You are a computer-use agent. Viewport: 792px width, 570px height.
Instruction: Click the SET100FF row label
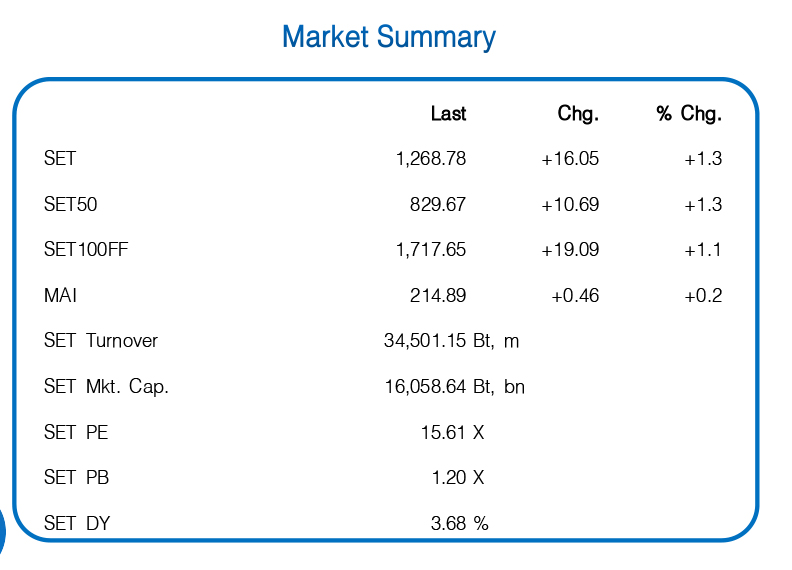(x=86, y=250)
